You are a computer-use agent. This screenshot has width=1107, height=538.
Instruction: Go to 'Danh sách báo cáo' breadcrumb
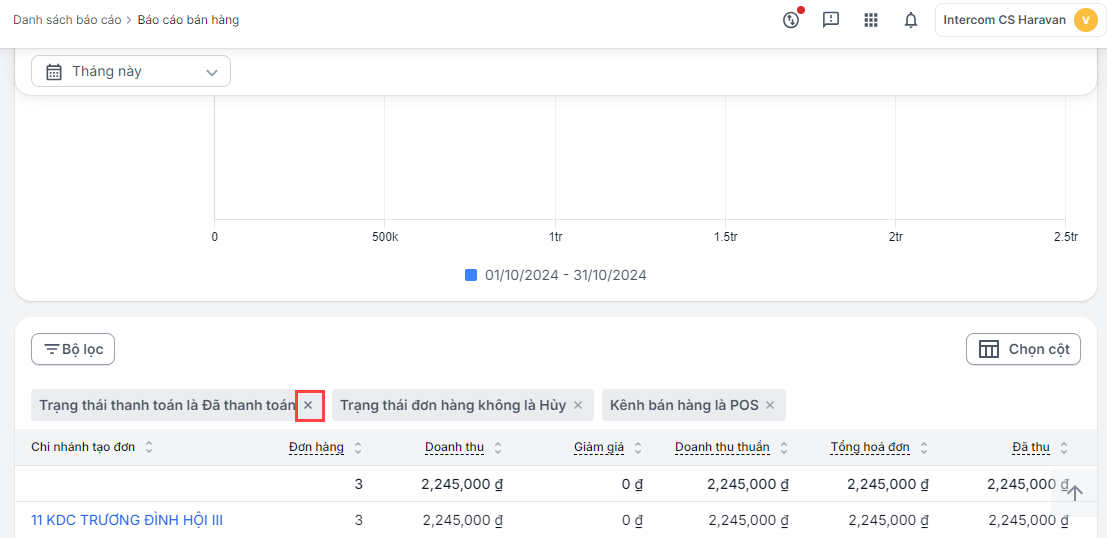pos(66,20)
